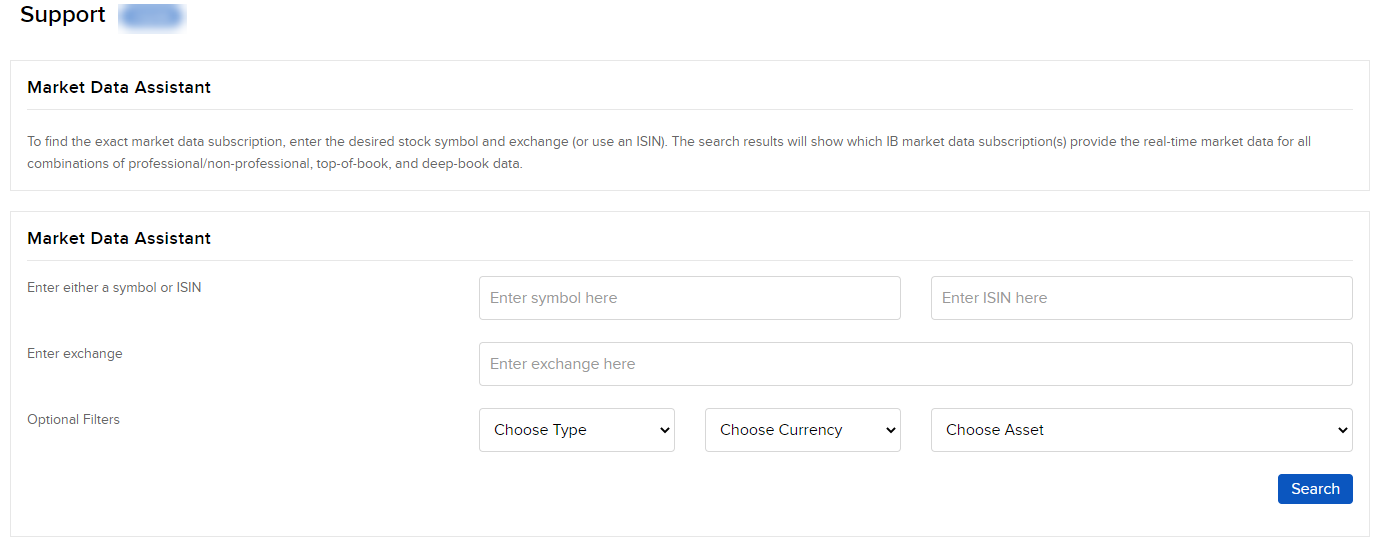The image size is (1379, 545).
Task: Click the market data subscription description paragraph
Action: tap(669, 152)
